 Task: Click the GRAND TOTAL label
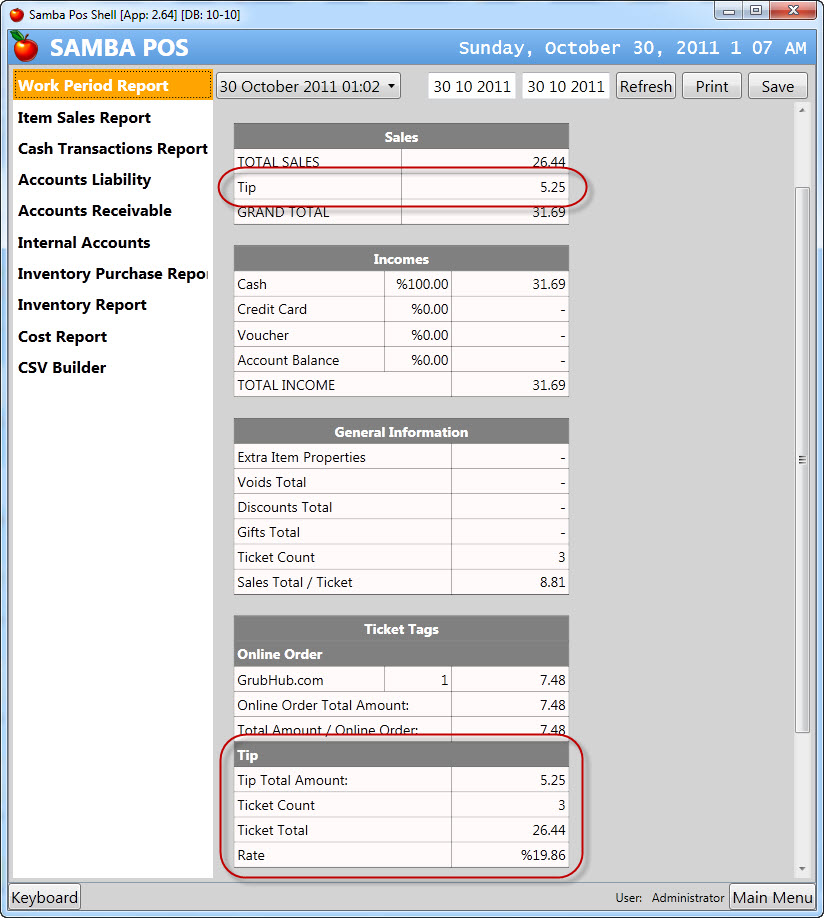click(283, 213)
